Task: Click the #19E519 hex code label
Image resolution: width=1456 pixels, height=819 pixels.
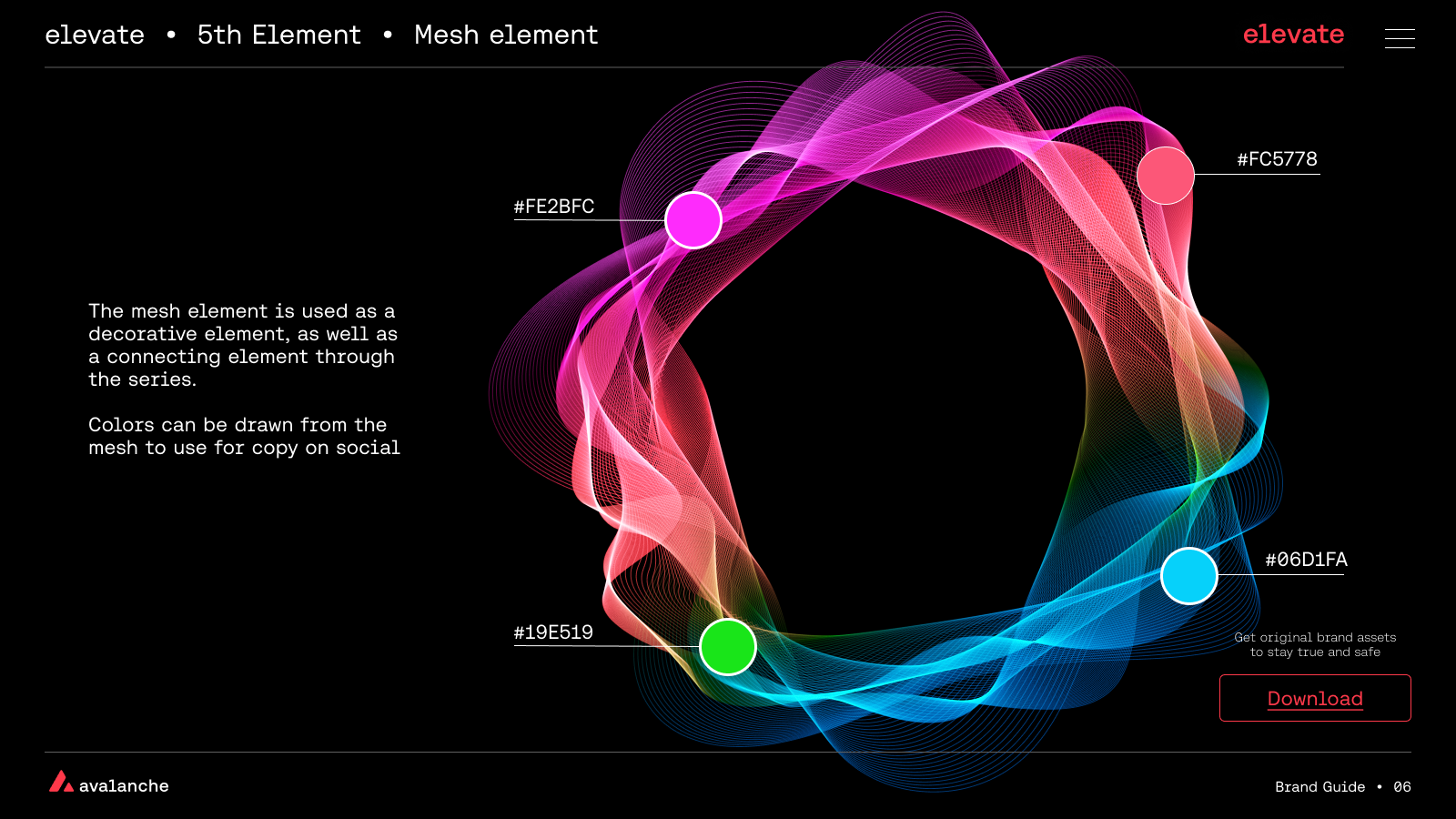Action: (553, 632)
